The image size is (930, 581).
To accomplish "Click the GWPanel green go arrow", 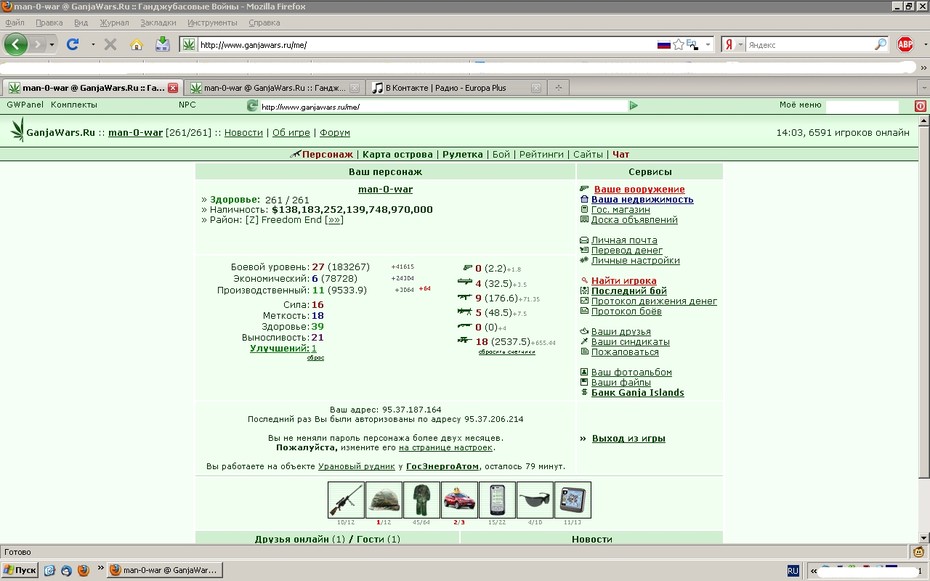I will 633,106.
